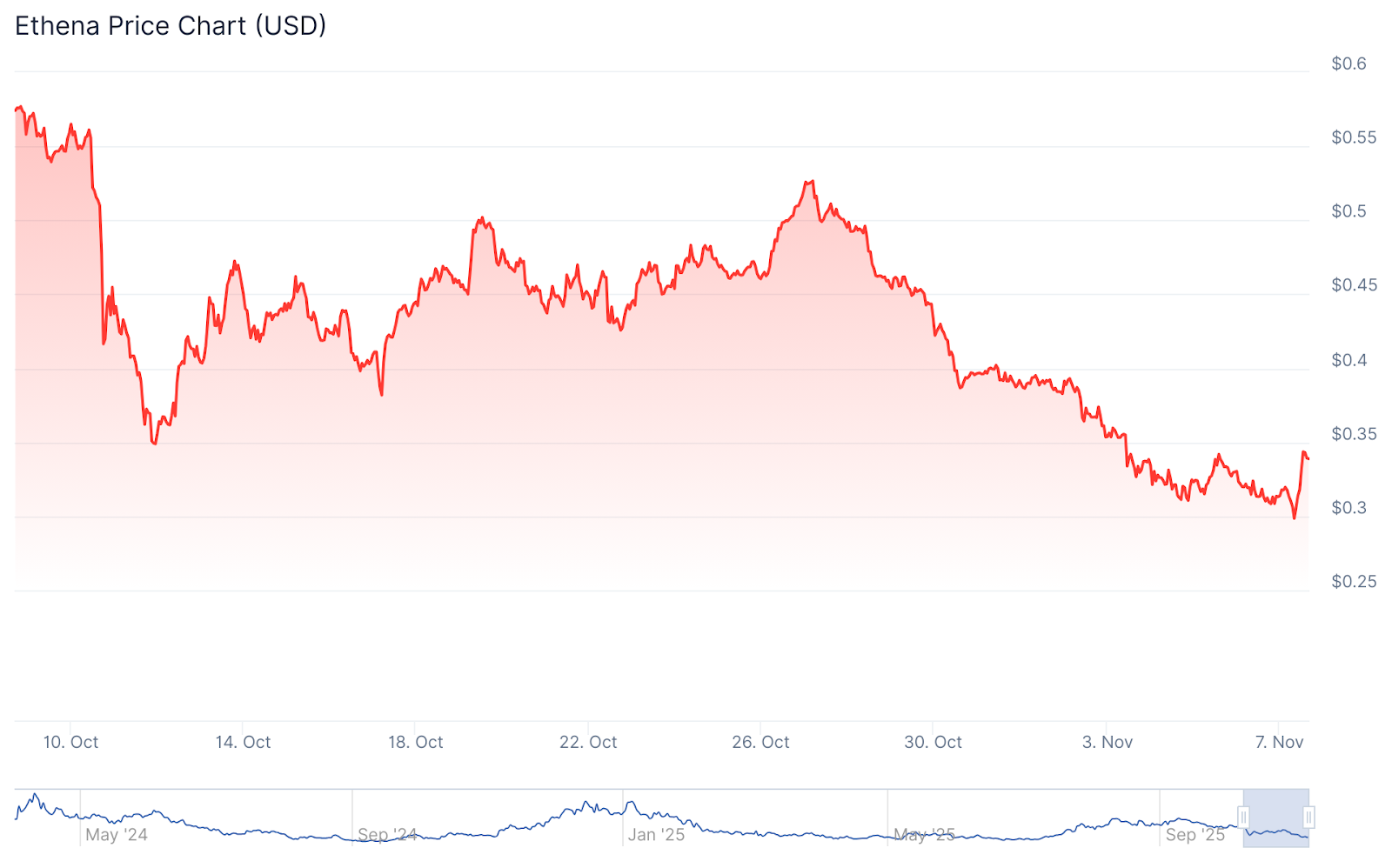Image resolution: width=1392 pixels, height=868 pixels.
Task: Click the right navigator range handle
Action: pos(1308,818)
